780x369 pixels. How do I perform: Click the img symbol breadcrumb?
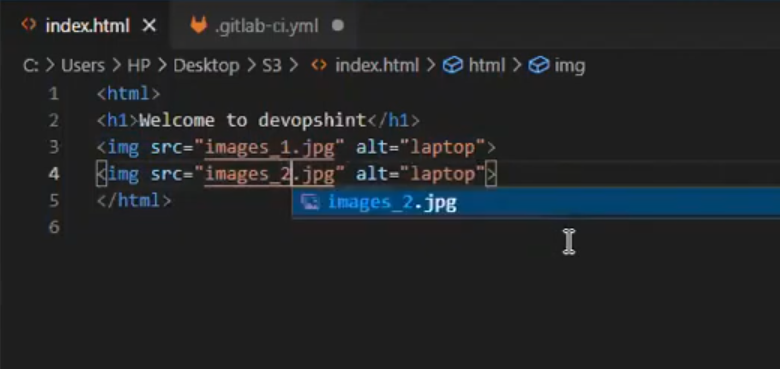[570, 67]
